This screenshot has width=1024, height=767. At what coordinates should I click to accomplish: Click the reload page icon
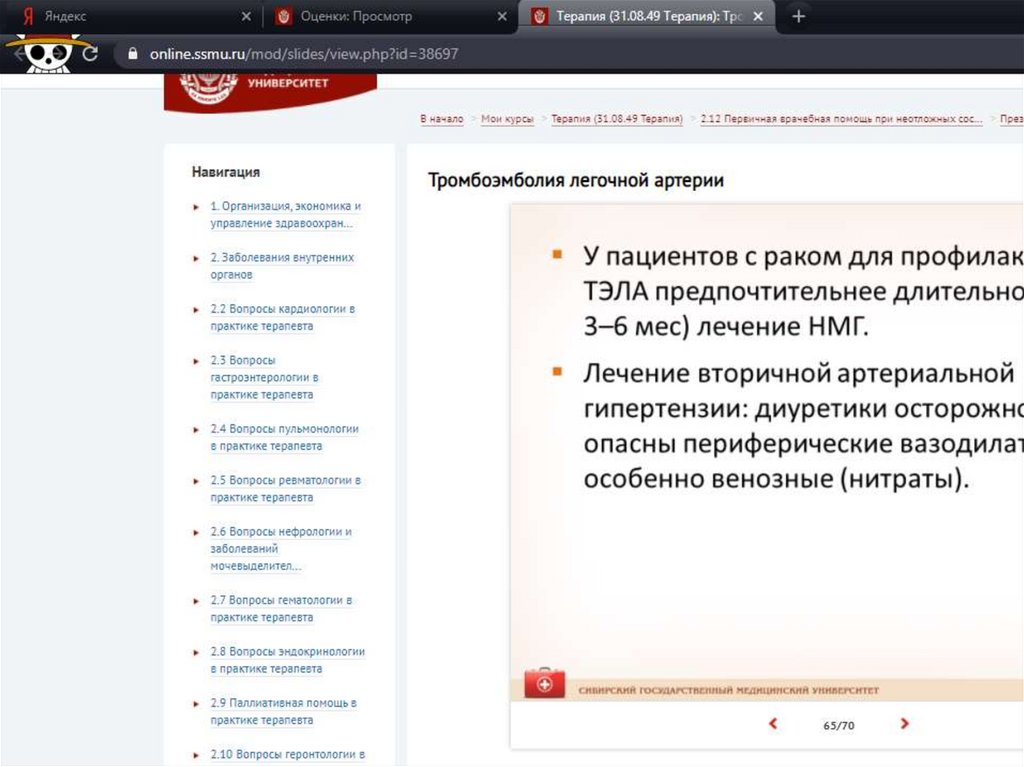pos(91,54)
